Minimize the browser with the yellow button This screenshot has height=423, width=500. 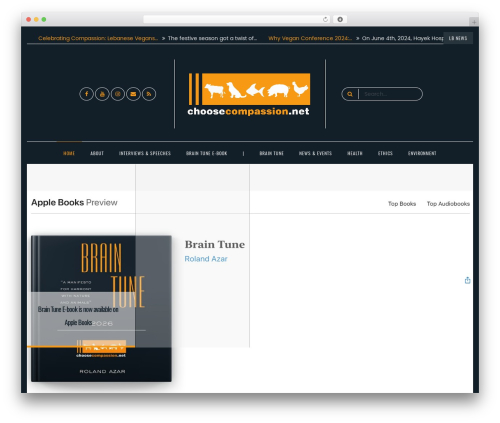pyautogui.click(x=36, y=19)
